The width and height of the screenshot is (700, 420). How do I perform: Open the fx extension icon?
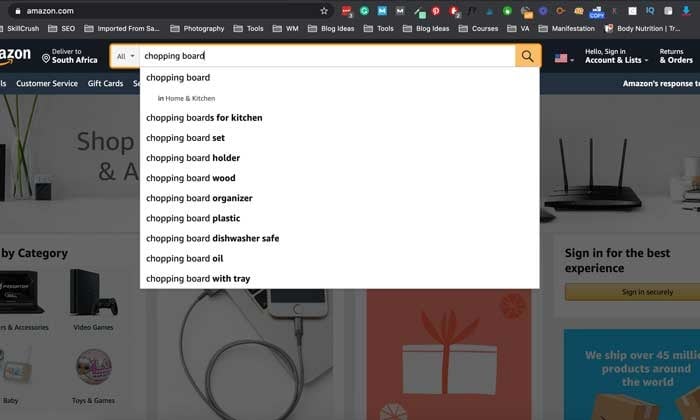471,11
